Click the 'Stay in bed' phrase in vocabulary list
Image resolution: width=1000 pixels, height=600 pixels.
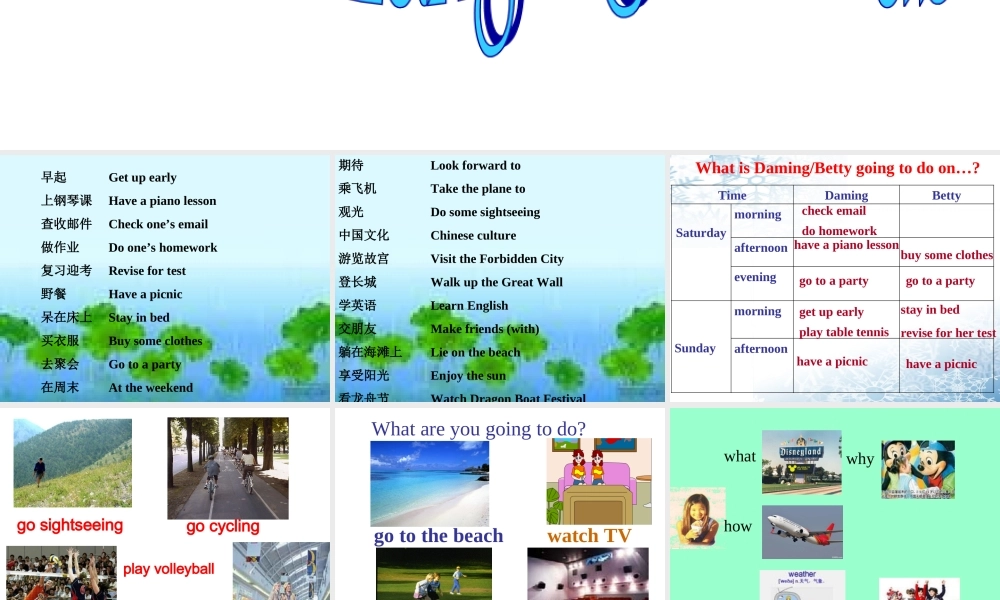click(139, 318)
